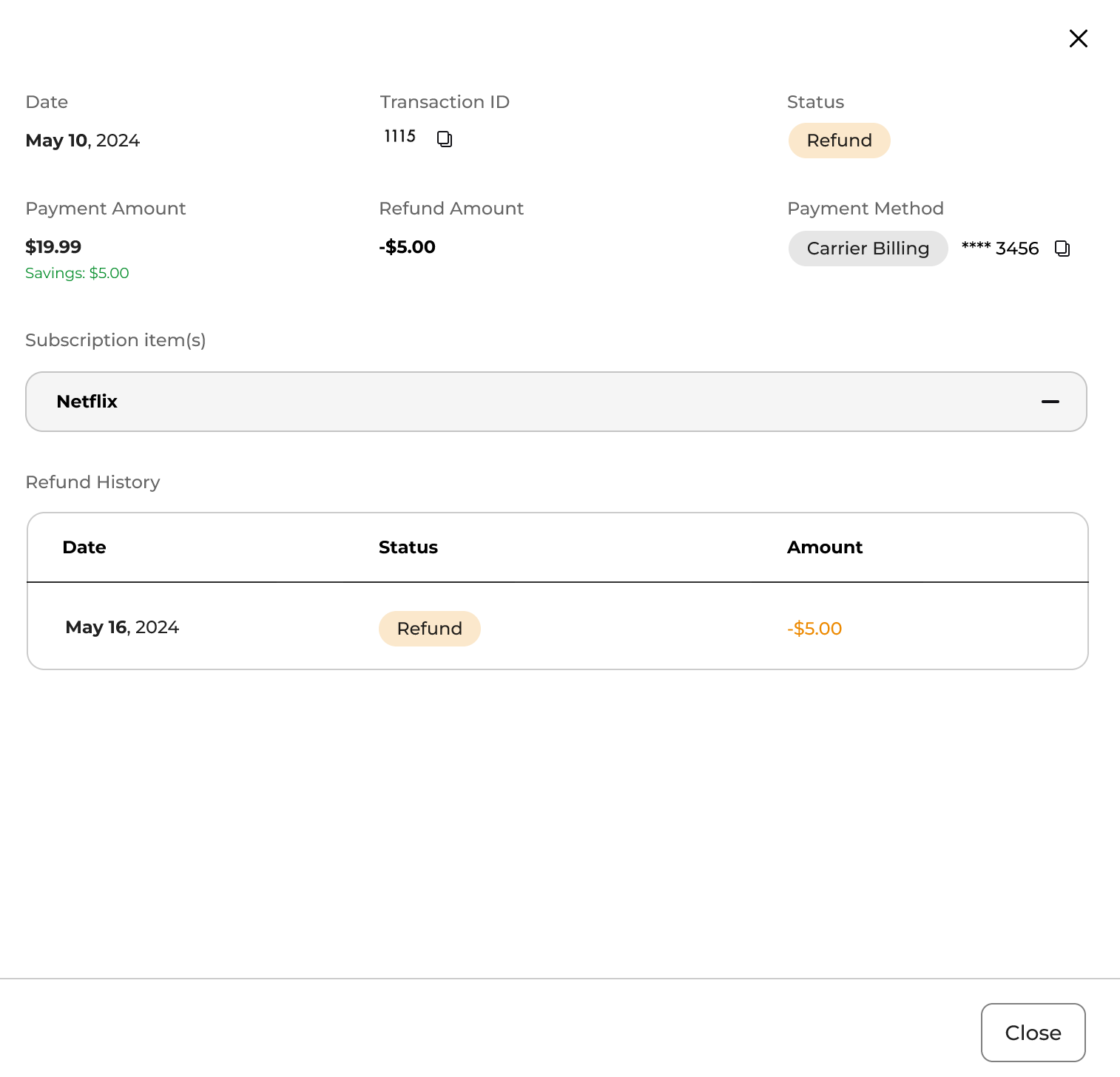
Task: Click the Payment Amount label
Action: click(106, 209)
